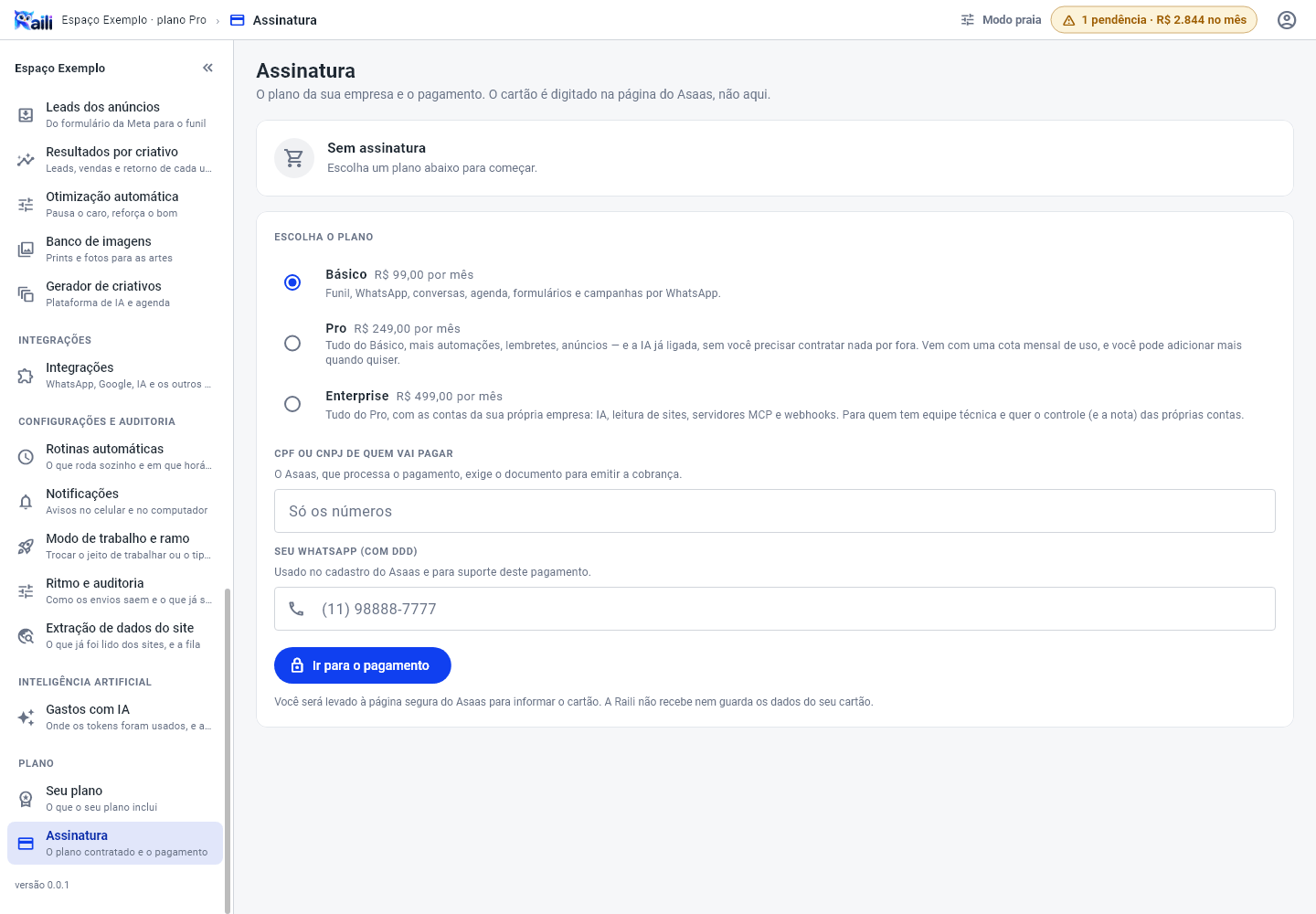Open Seu plano sidebar item
The width and height of the screenshot is (1316, 914).
(x=115, y=798)
